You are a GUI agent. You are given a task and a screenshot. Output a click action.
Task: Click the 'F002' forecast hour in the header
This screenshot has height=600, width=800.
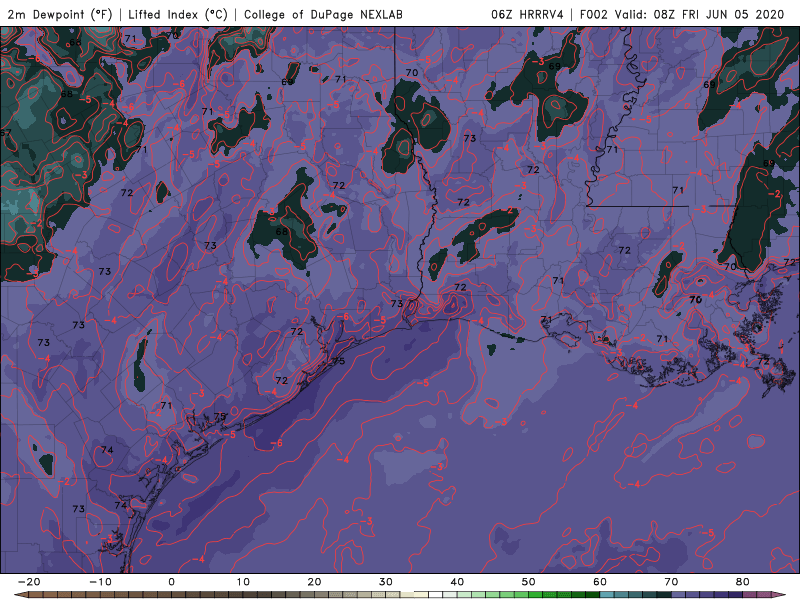(594, 14)
